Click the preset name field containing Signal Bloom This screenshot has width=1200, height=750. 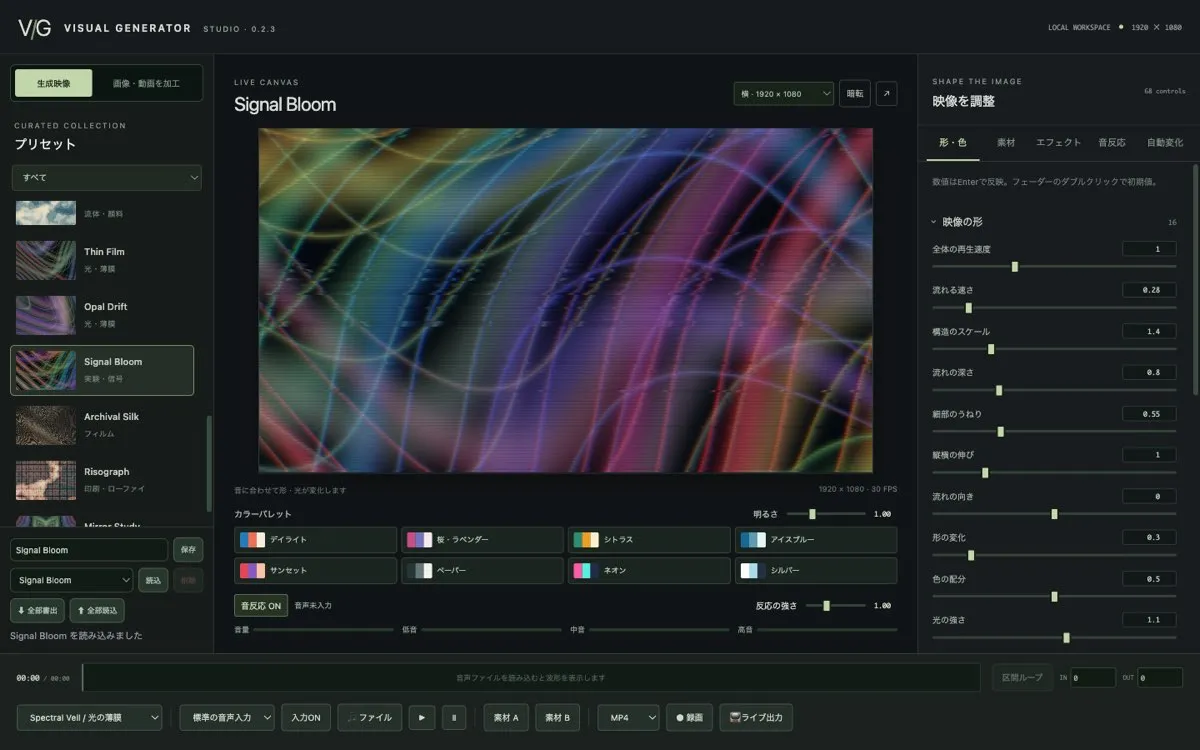(89, 550)
